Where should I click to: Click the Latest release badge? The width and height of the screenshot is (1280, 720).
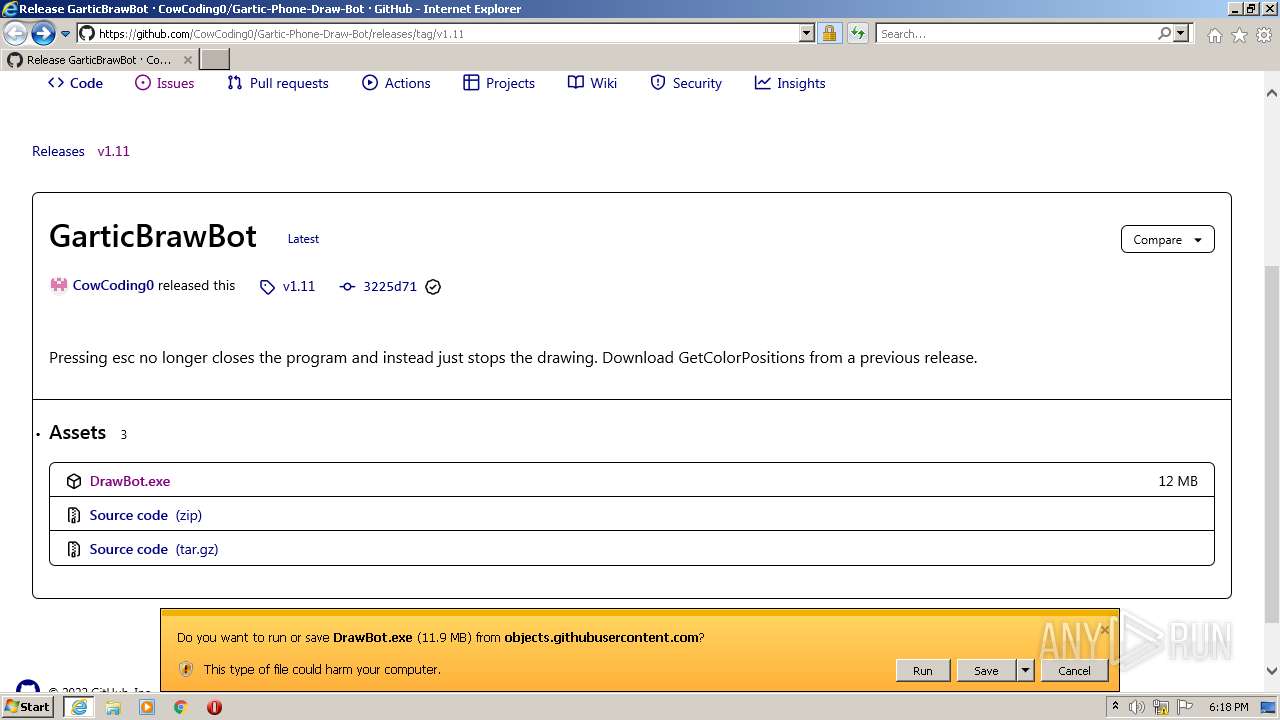tap(303, 239)
